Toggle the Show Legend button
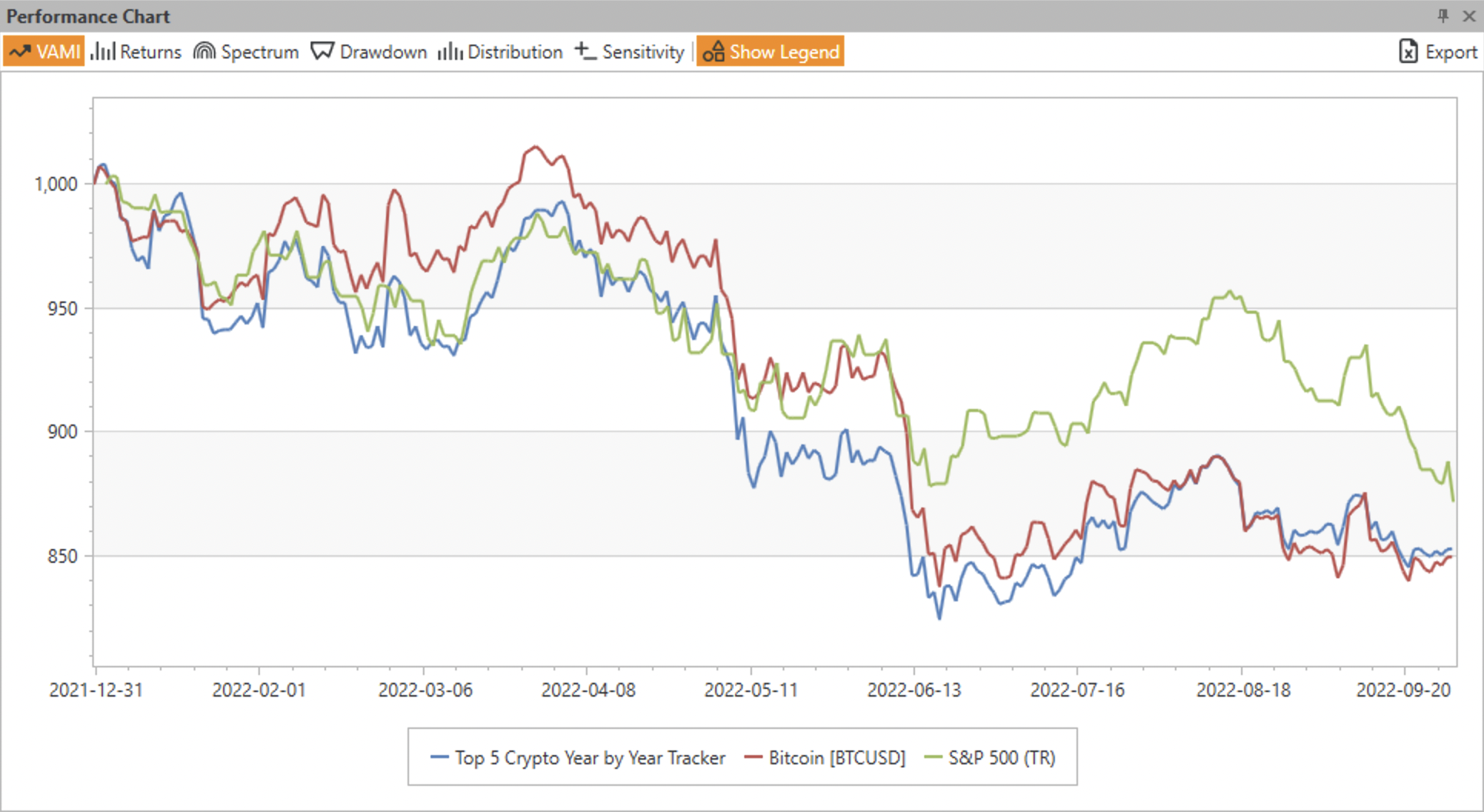The image size is (1484, 812). [x=770, y=52]
